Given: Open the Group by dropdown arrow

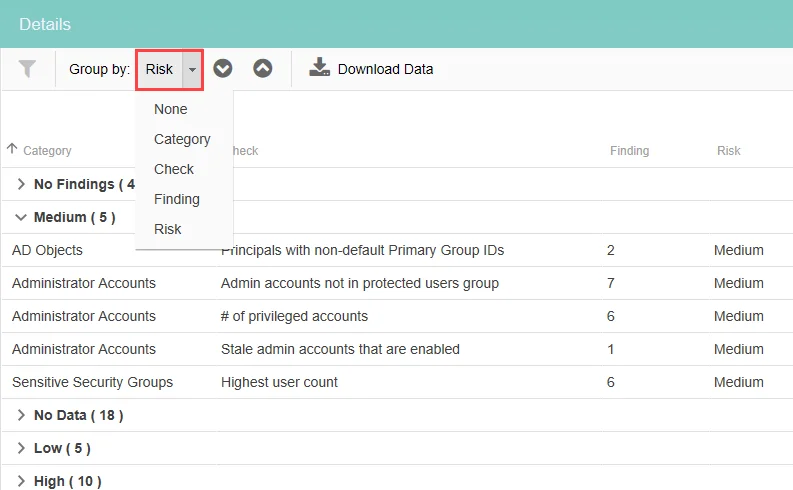Looking at the screenshot, I should point(192,69).
